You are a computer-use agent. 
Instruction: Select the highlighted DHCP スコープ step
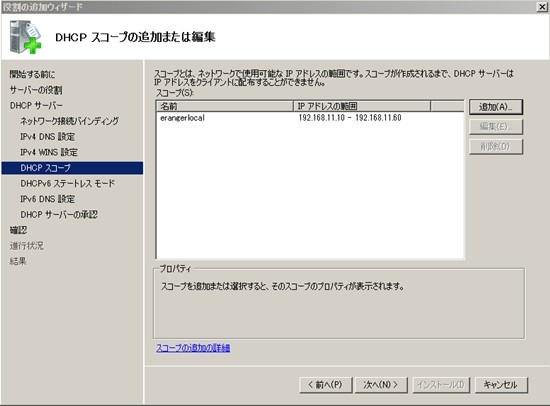72,168
